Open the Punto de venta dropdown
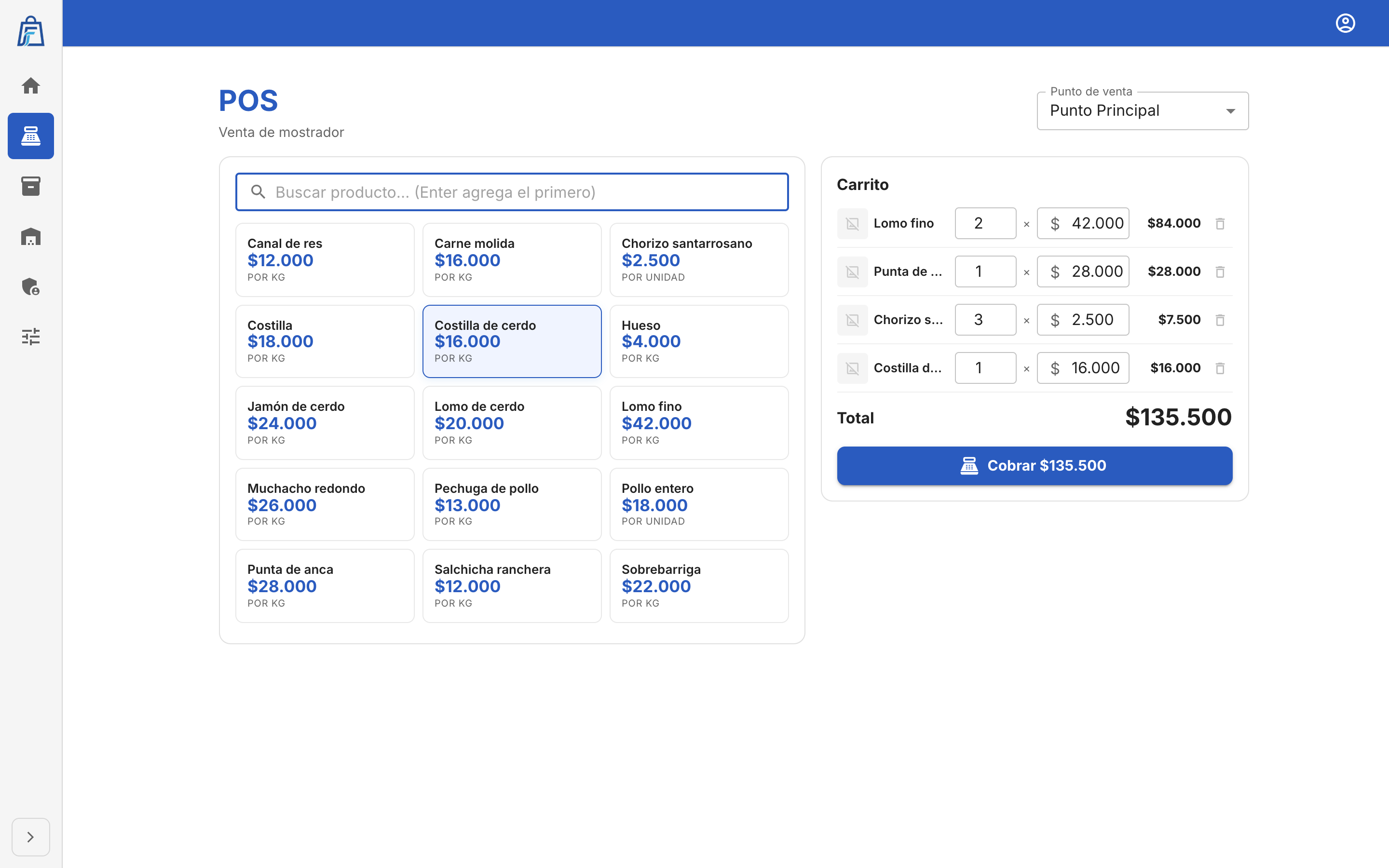 click(1142, 111)
